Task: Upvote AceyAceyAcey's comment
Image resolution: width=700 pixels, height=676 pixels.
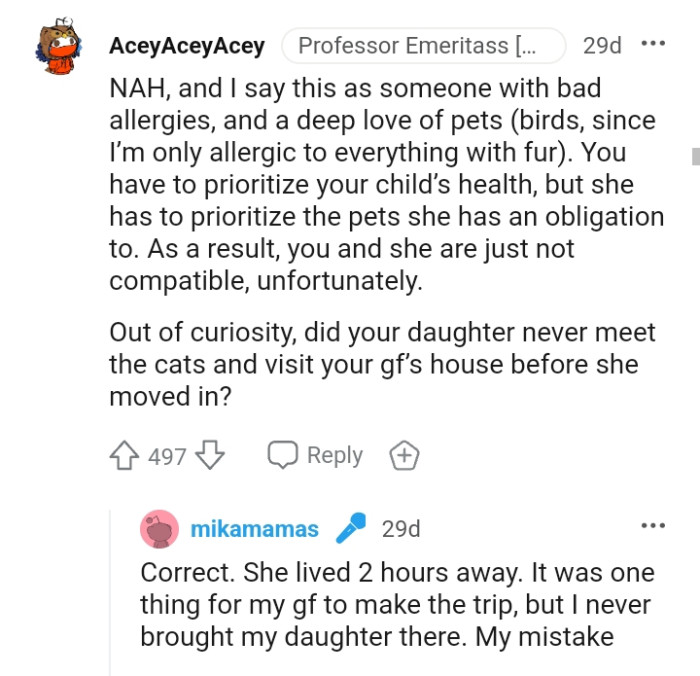Action: pos(125,456)
